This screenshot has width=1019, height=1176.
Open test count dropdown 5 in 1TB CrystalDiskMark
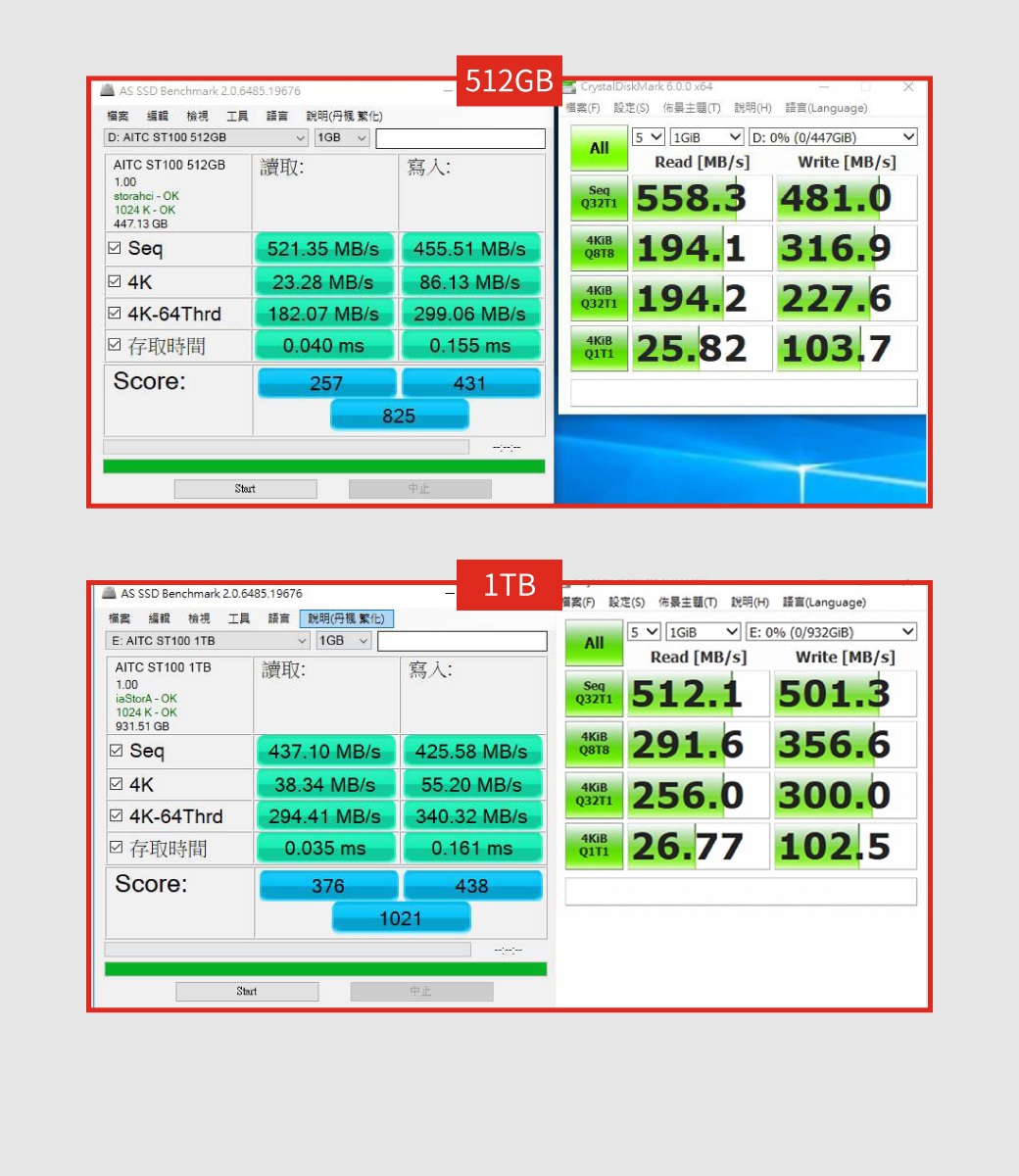click(645, 632)
